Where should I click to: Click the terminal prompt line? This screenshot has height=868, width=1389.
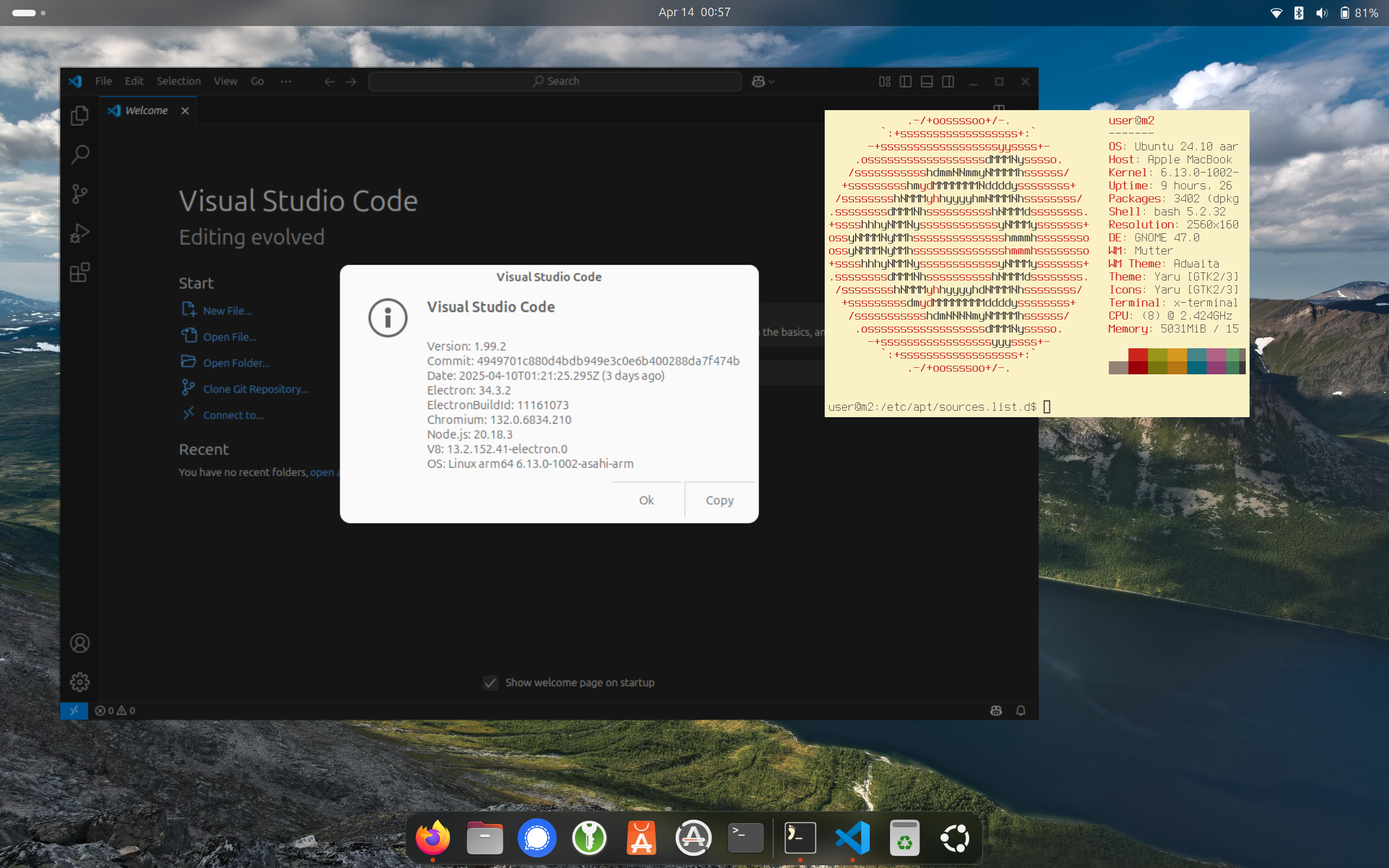click(x=939, y=406)
